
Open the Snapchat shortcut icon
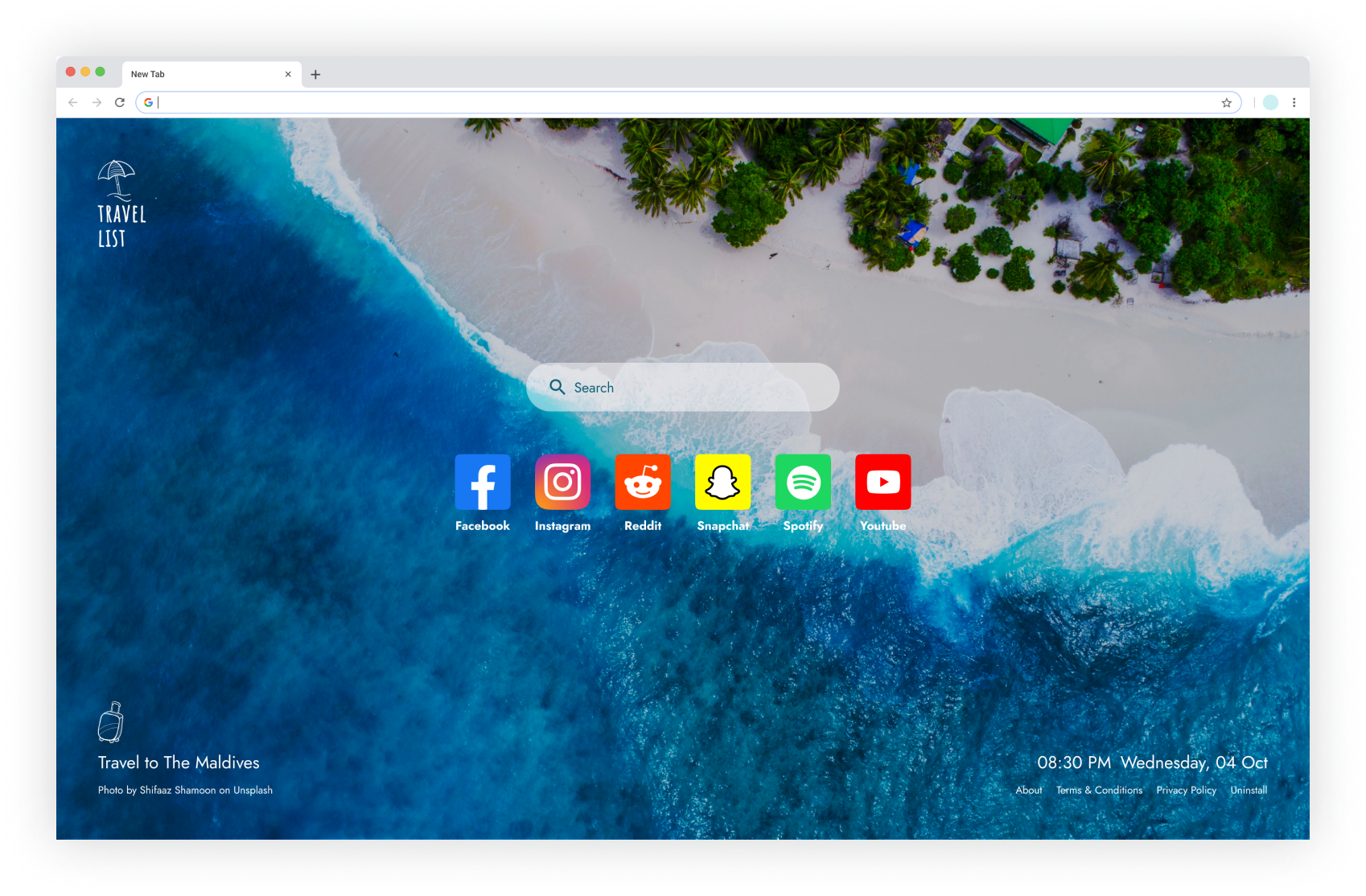[x=722, y=482]
